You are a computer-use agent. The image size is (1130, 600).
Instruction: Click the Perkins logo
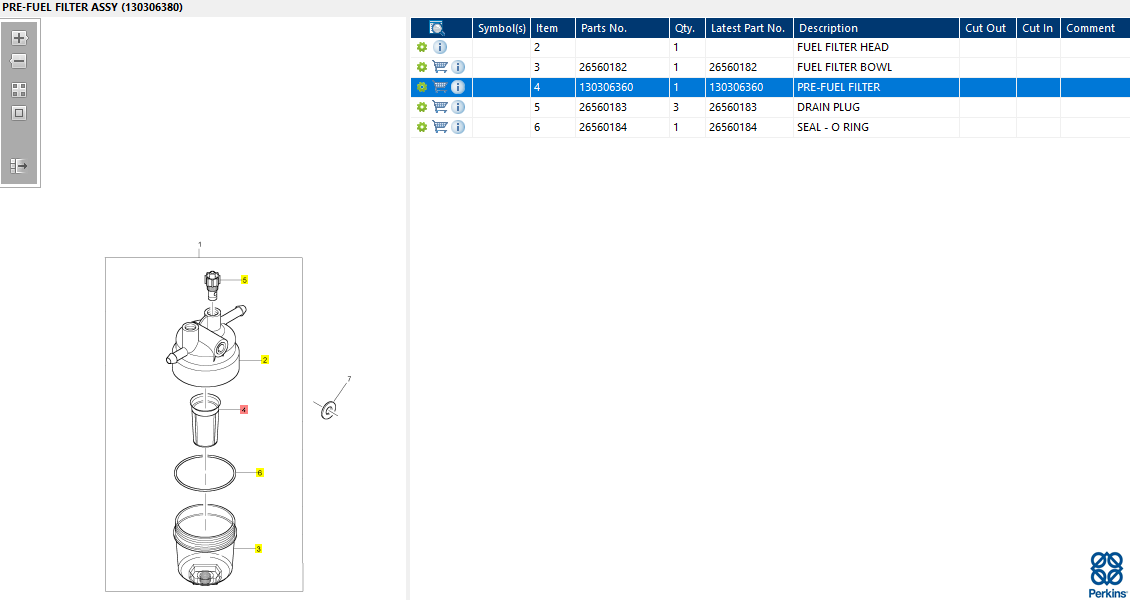tap(1105, 574)
